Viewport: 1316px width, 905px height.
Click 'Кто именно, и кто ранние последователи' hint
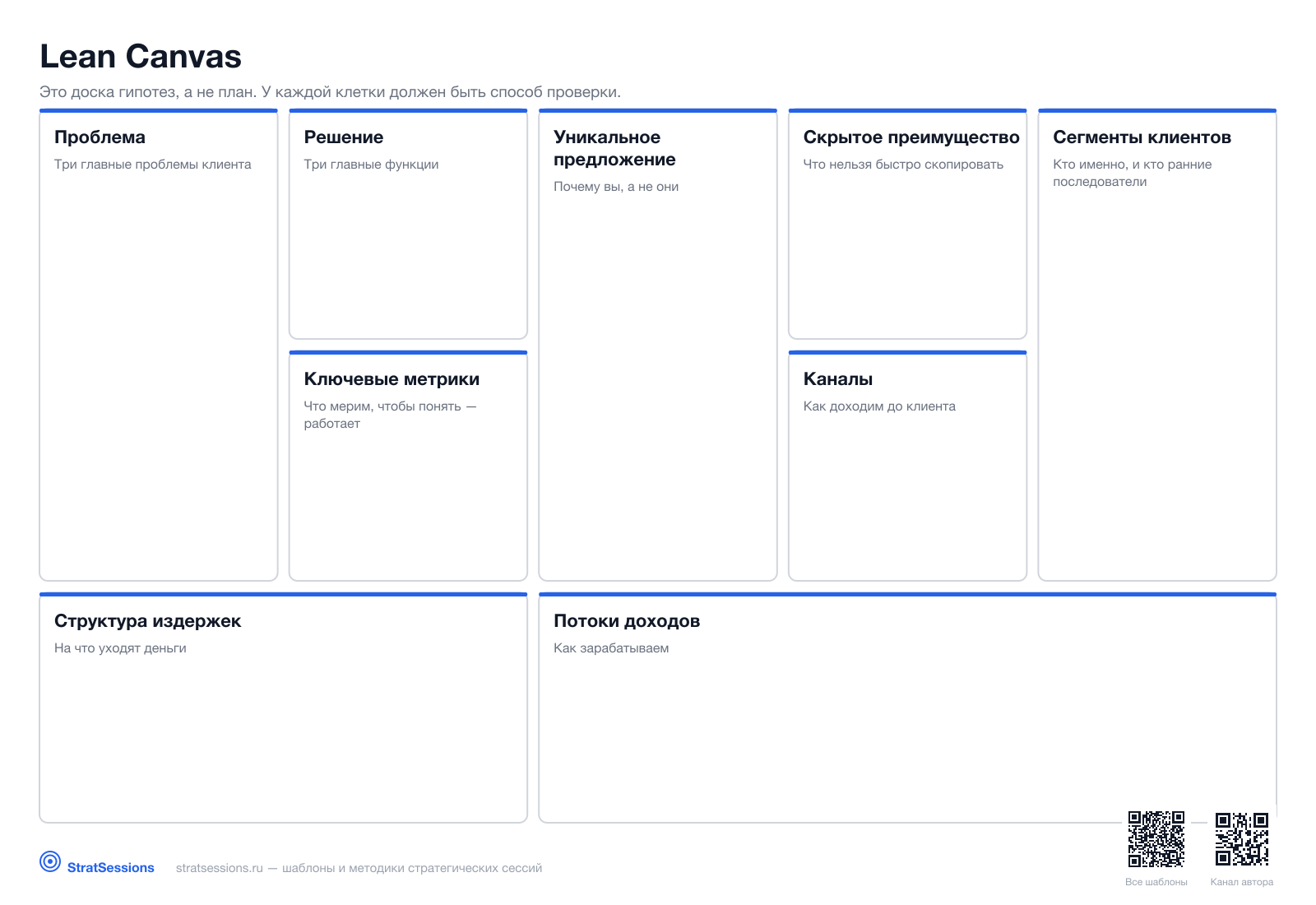[x=1133, y=173]
